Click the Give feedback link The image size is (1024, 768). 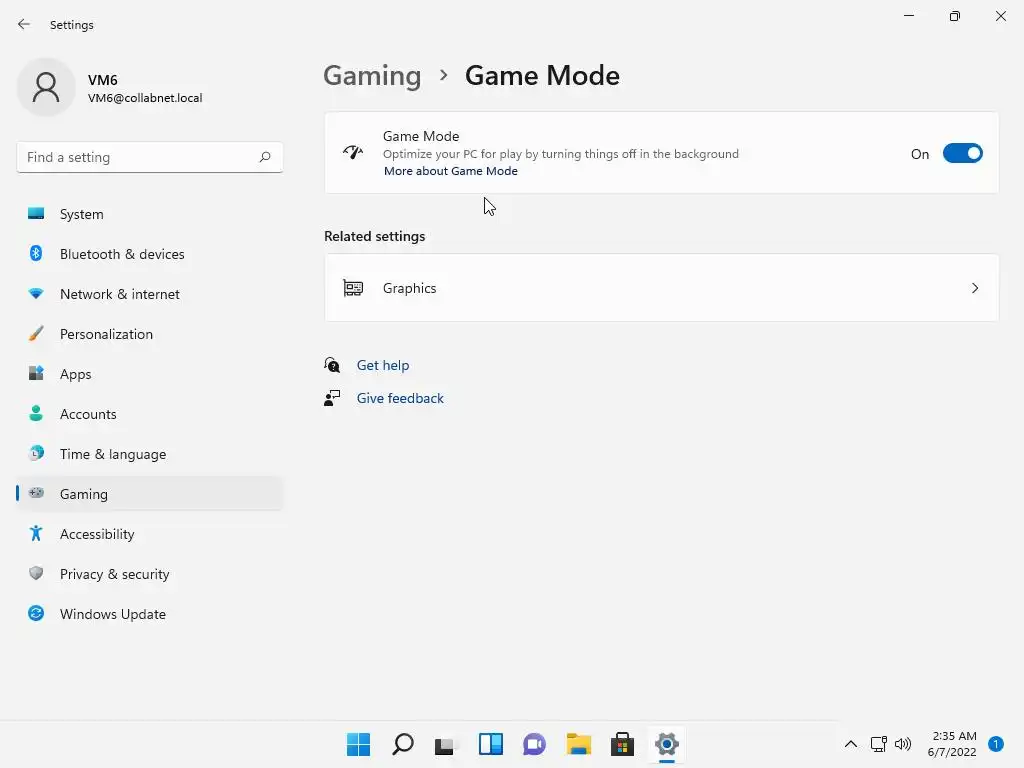400,398
